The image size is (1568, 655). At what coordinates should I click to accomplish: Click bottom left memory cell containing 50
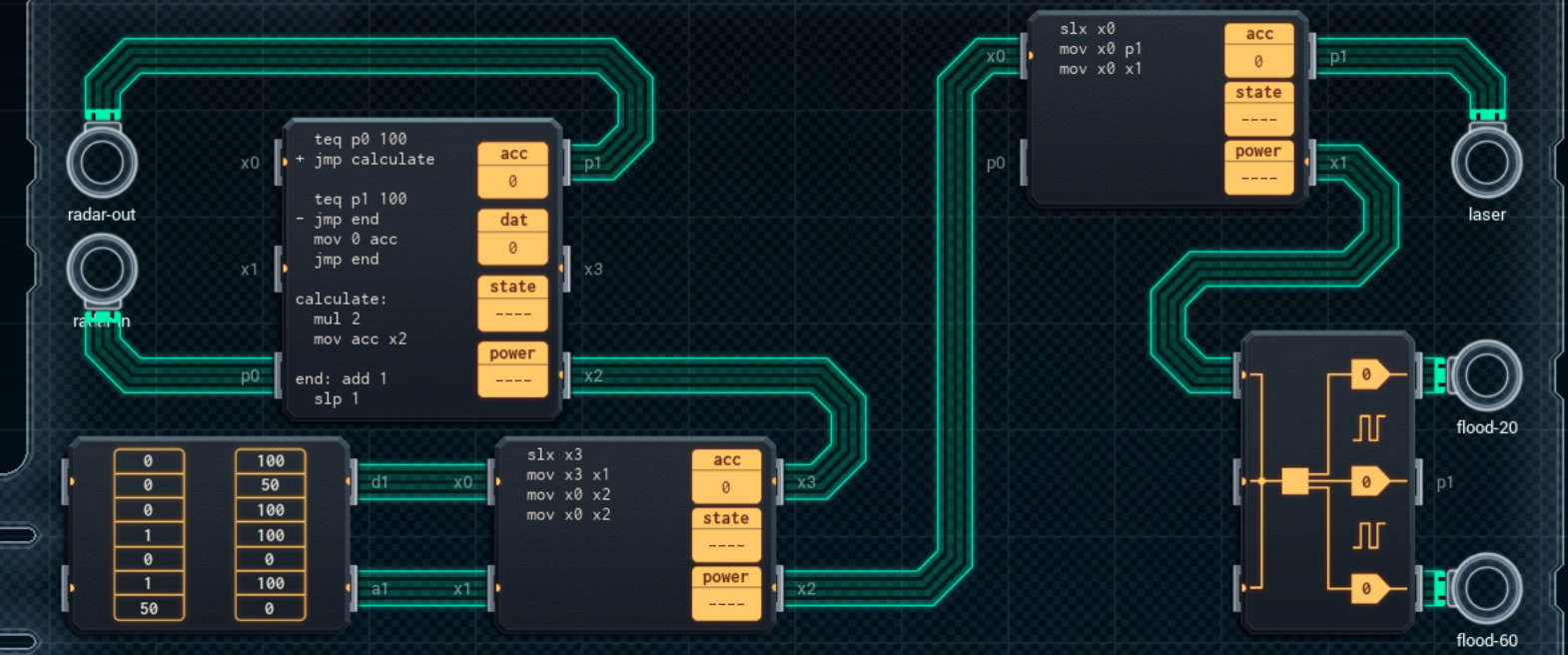tap(149, 608)
